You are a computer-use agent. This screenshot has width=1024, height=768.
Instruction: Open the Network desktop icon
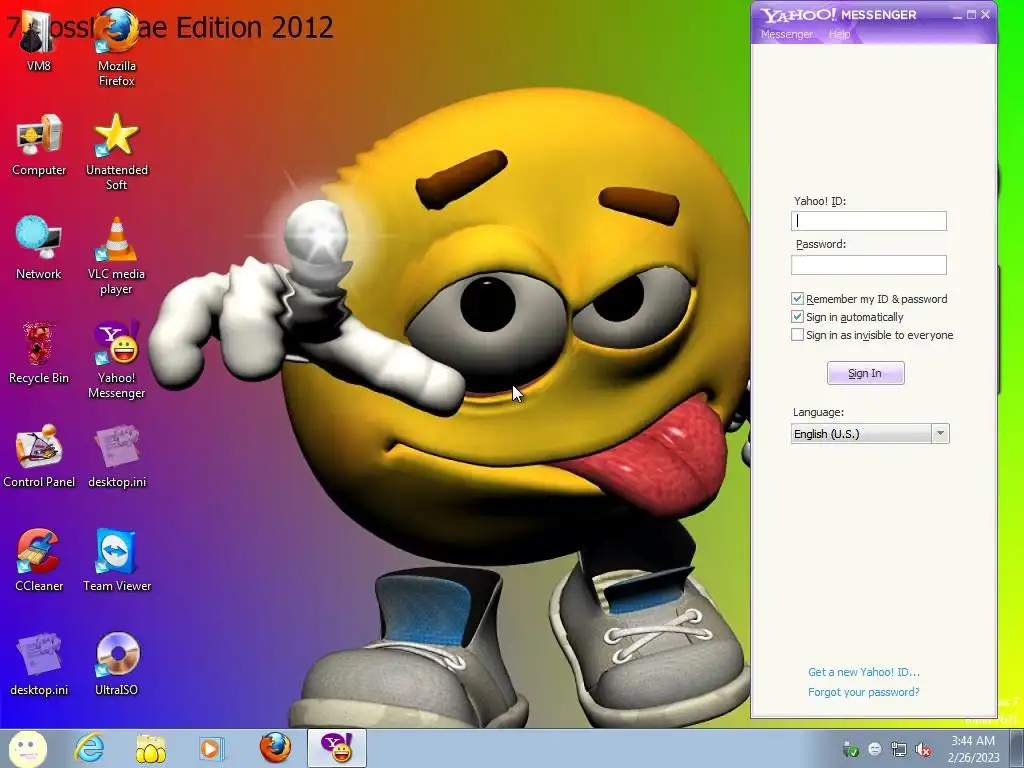click(39, 248)
